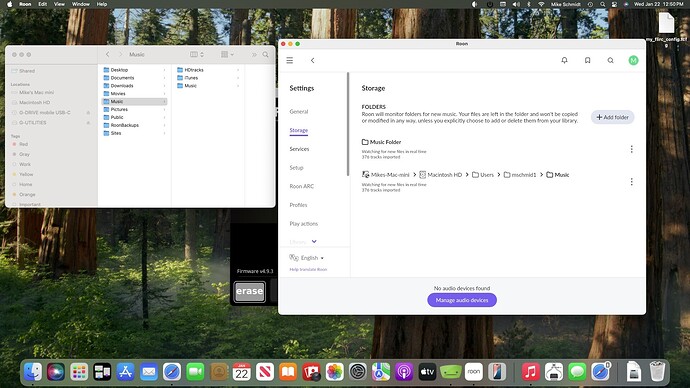Expand the HDtracks folder in Finder

point(238,70)
